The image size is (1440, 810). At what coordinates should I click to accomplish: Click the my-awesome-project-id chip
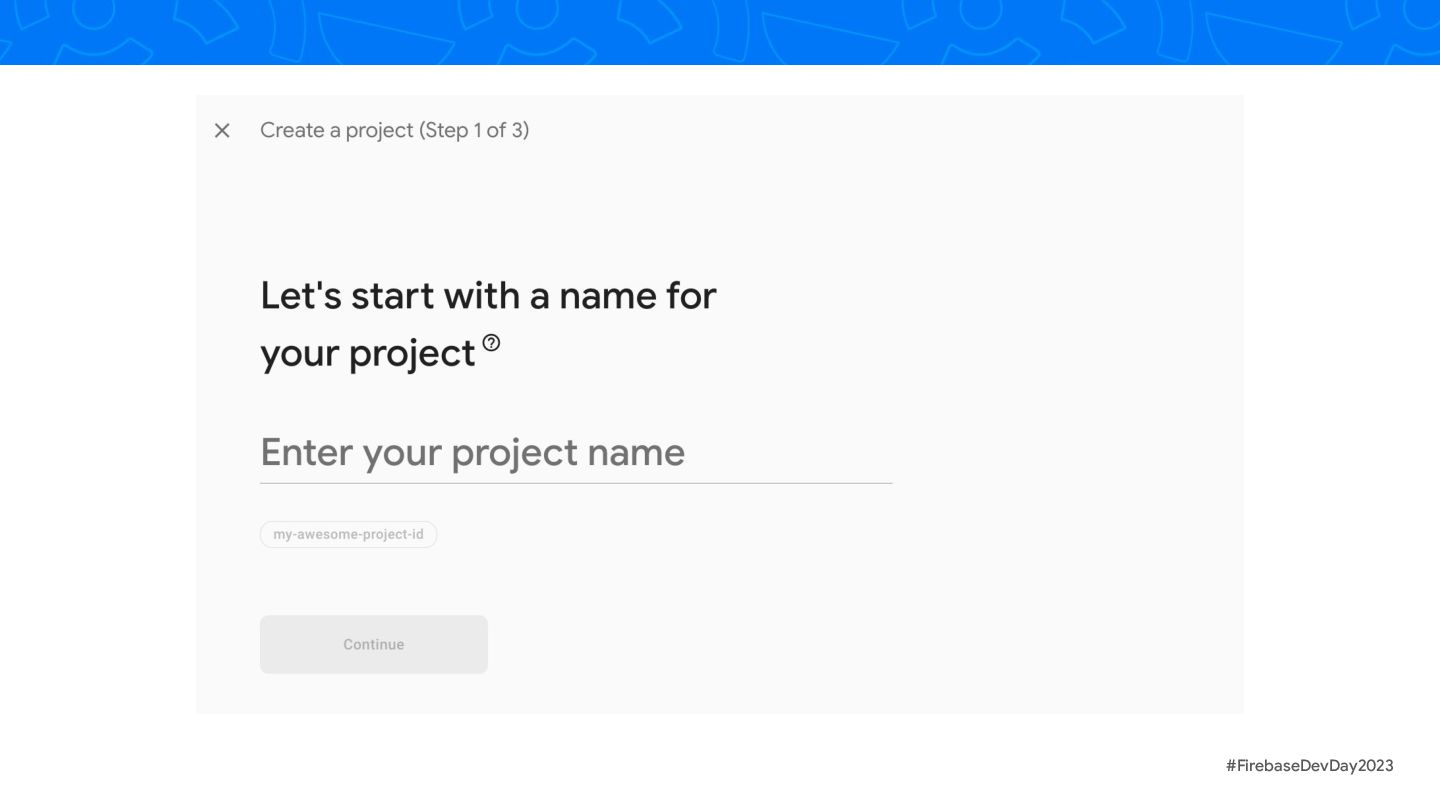[x=348, y=534]
